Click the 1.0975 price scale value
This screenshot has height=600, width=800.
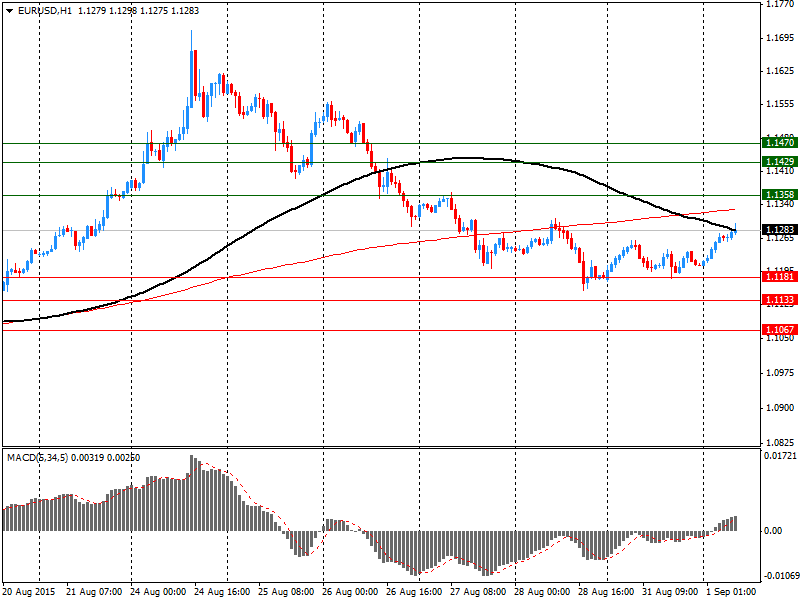780,373
